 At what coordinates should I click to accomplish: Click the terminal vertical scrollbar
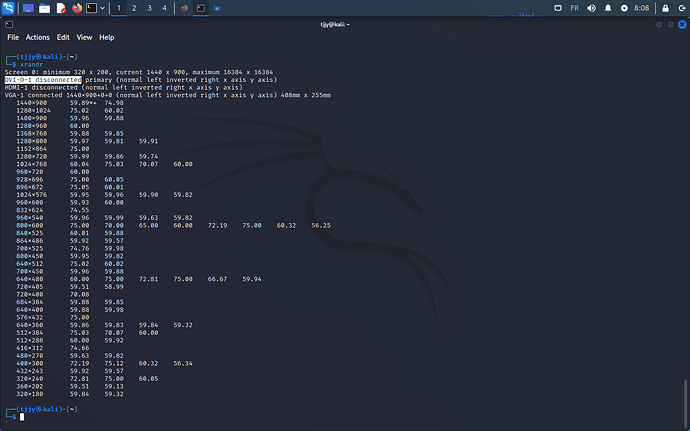tap(685, 403)
